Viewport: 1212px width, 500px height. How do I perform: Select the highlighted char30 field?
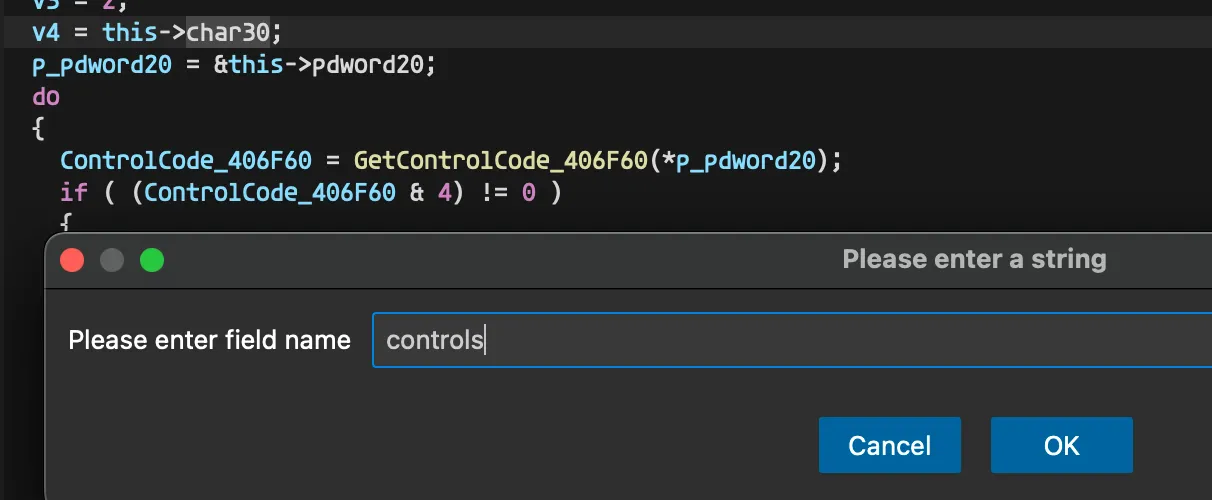pos(228,32)
